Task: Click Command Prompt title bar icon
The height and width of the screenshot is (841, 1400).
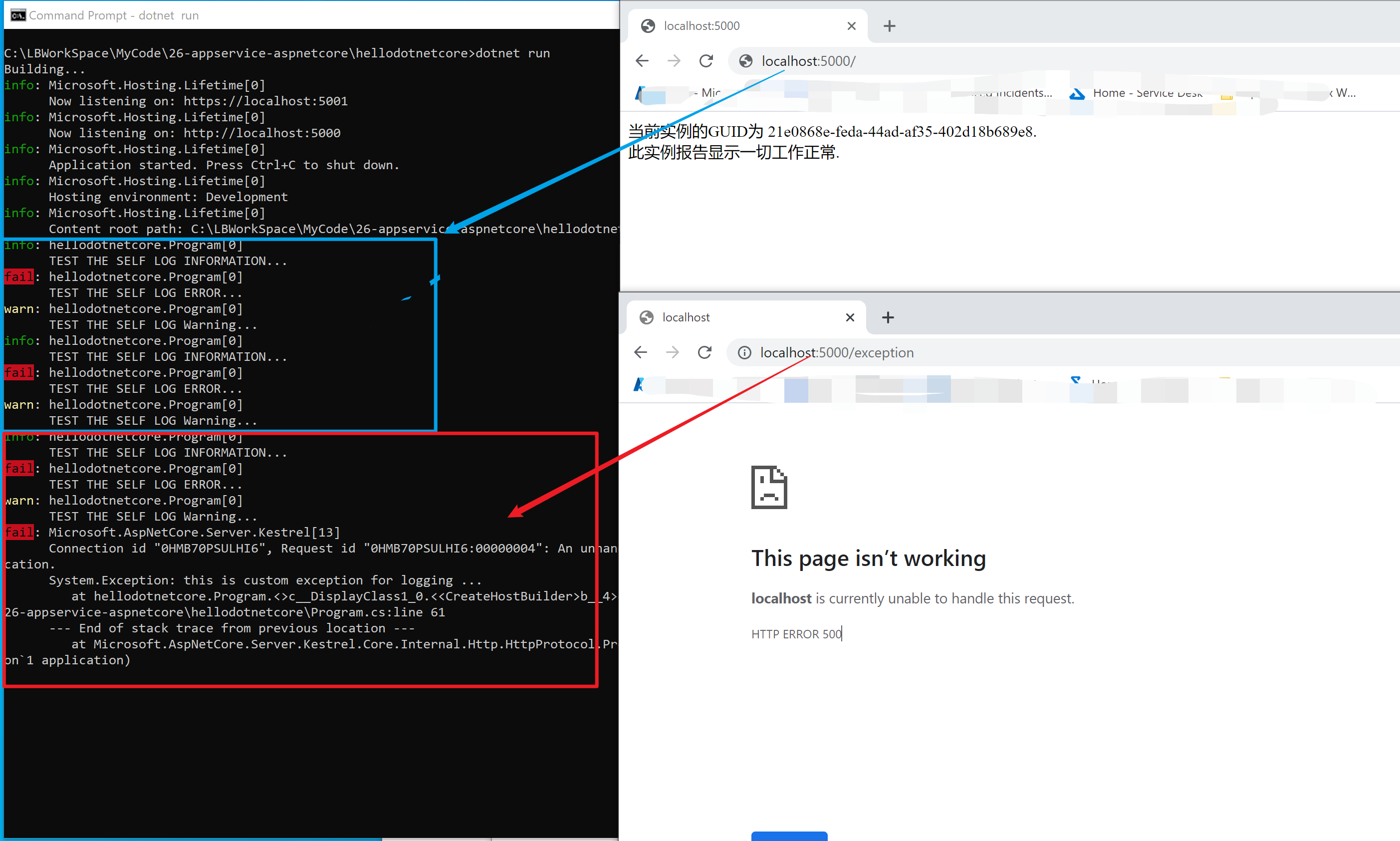Action: (x=18, y=15)
